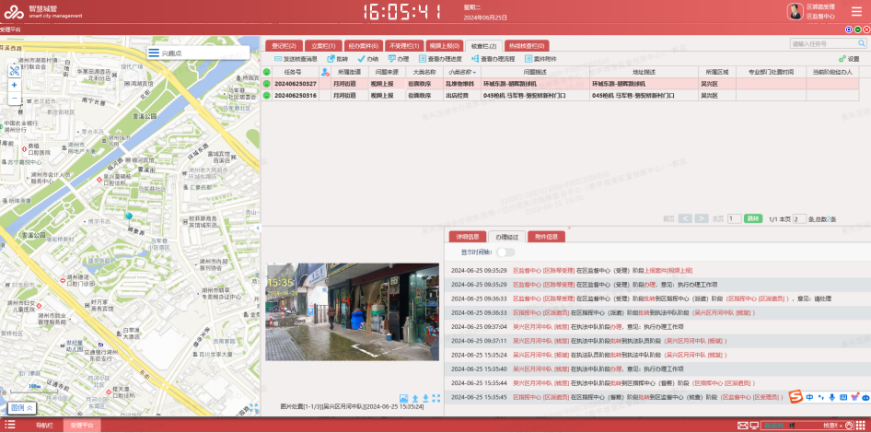Select the green status dot of task 202406250327
Viewport: 871px width, 433px height.
[267, 84]
